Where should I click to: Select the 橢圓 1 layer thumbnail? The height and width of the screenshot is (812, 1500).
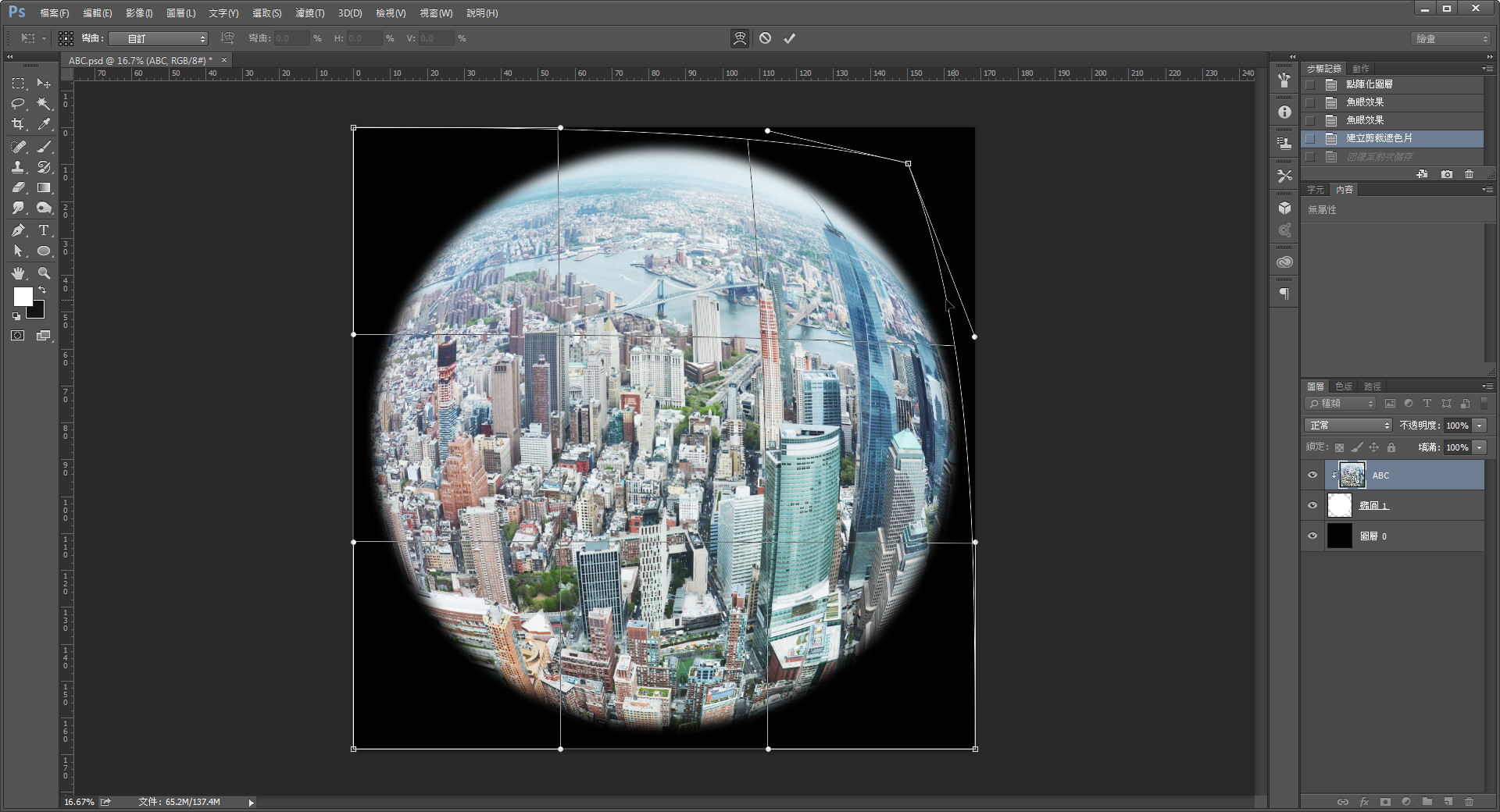[x=1340, y=506]
